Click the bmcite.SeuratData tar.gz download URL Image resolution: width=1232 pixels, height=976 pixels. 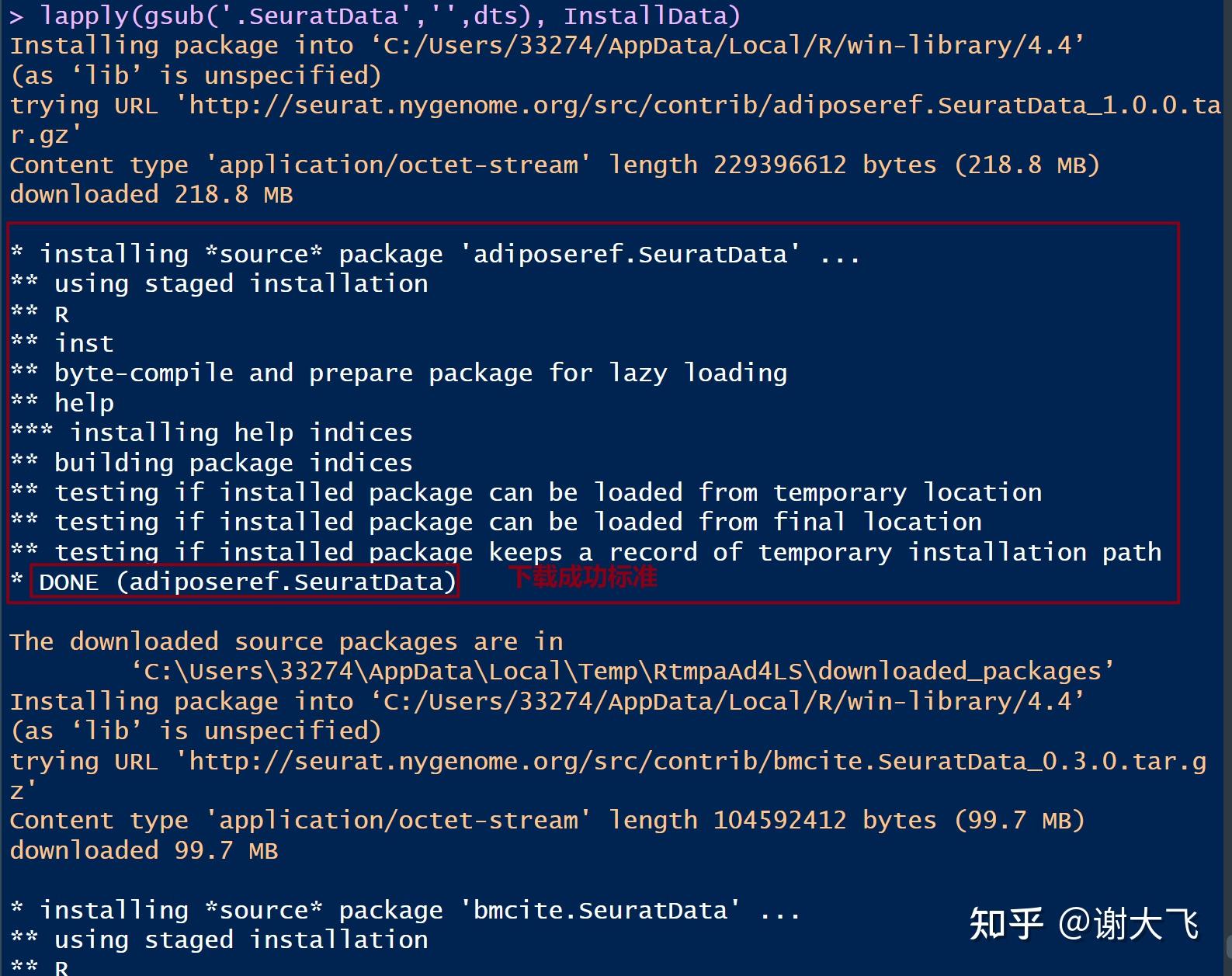pyautogui.click(x=691, y=762)
